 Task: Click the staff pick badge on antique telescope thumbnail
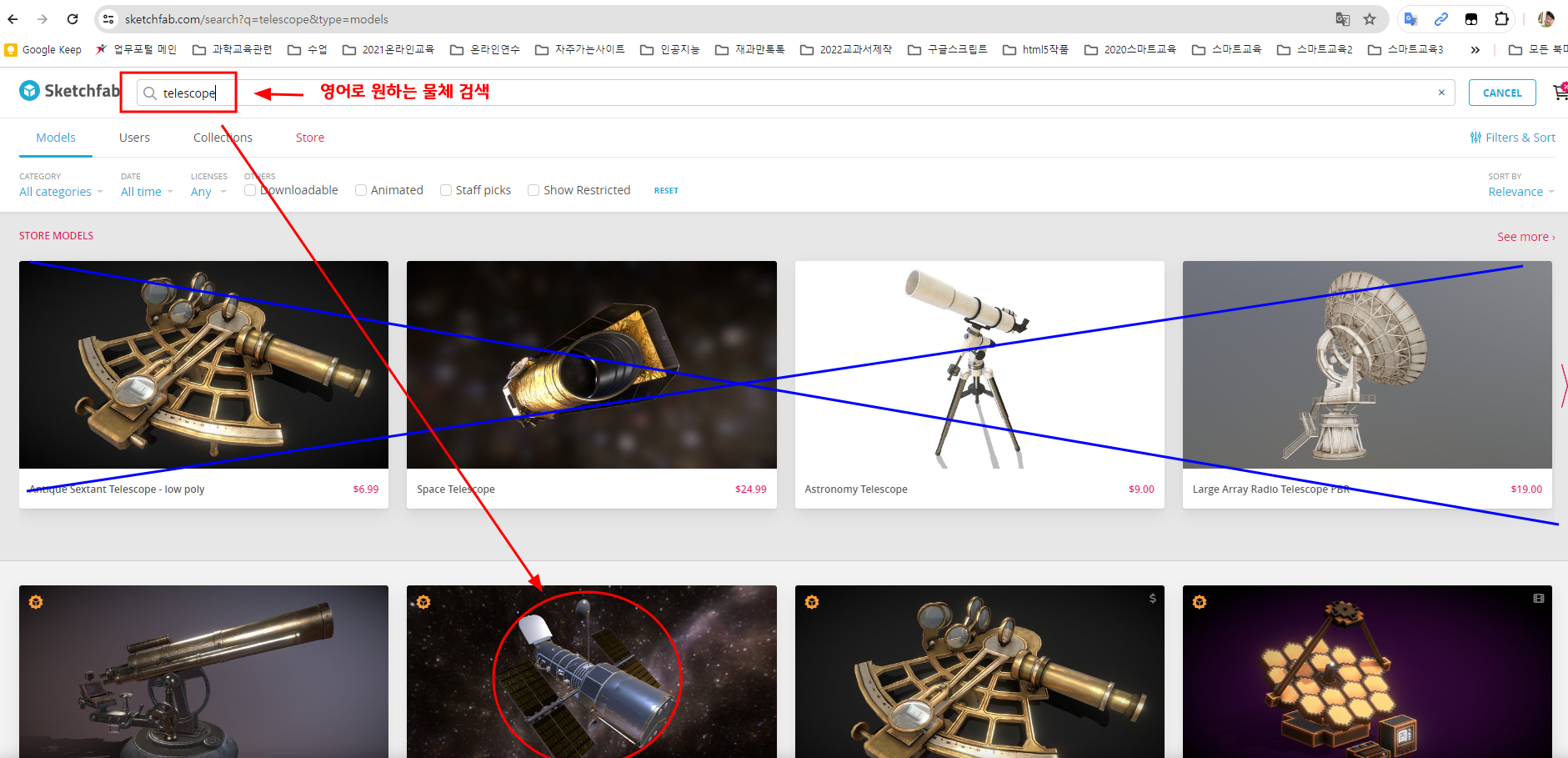click(36, 602)
